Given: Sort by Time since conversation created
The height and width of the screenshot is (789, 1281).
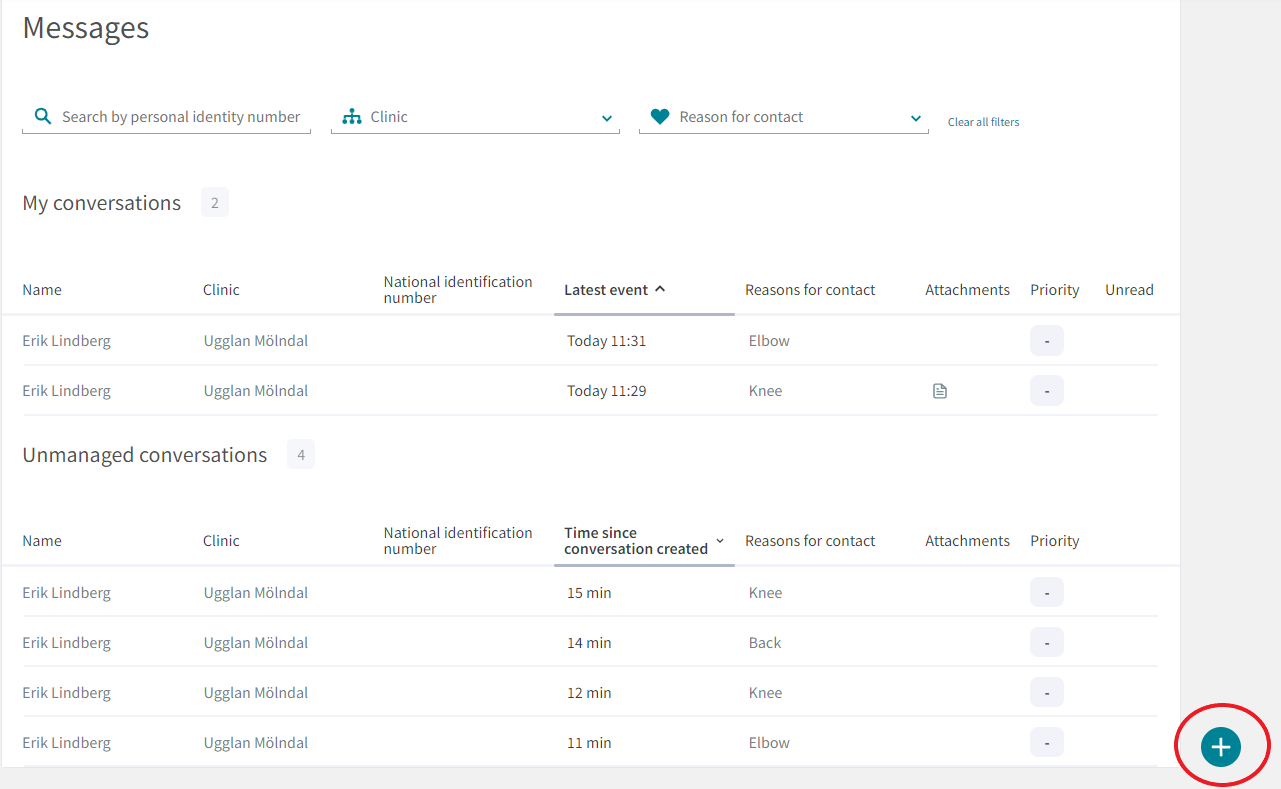Looking at the screenshot, I should [643, 541].
